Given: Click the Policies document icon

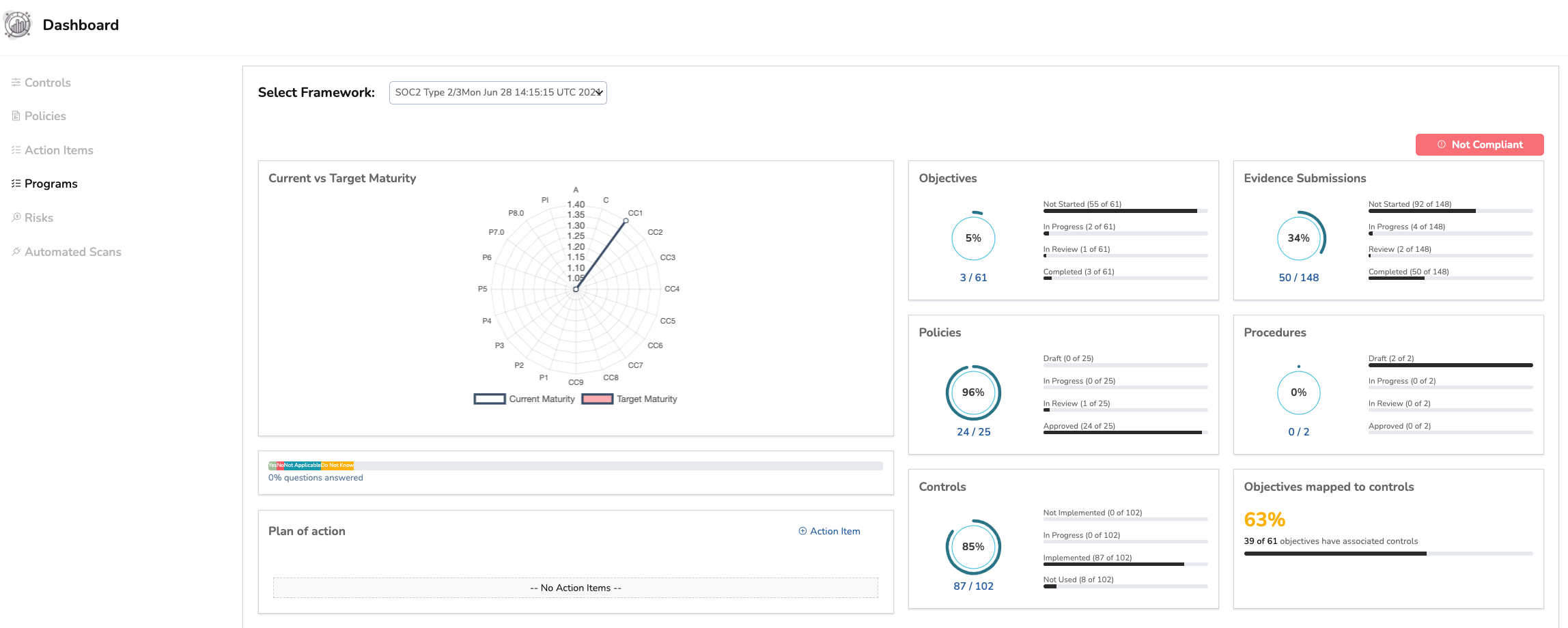Looking at the screenshot, I should click(16, 116).
